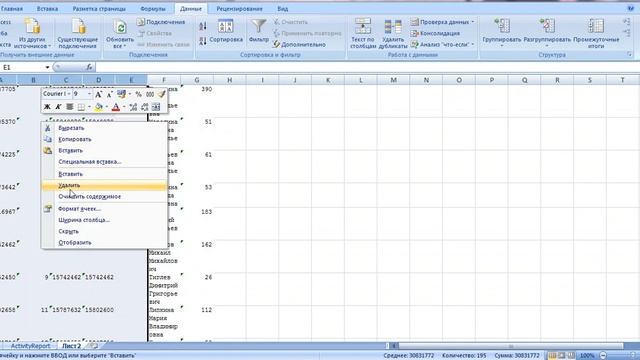Viewport: 640px width, 360px height.
Task: Switch to Normal view in status bar
Action: pyautogui.click(x=553, y=356)
